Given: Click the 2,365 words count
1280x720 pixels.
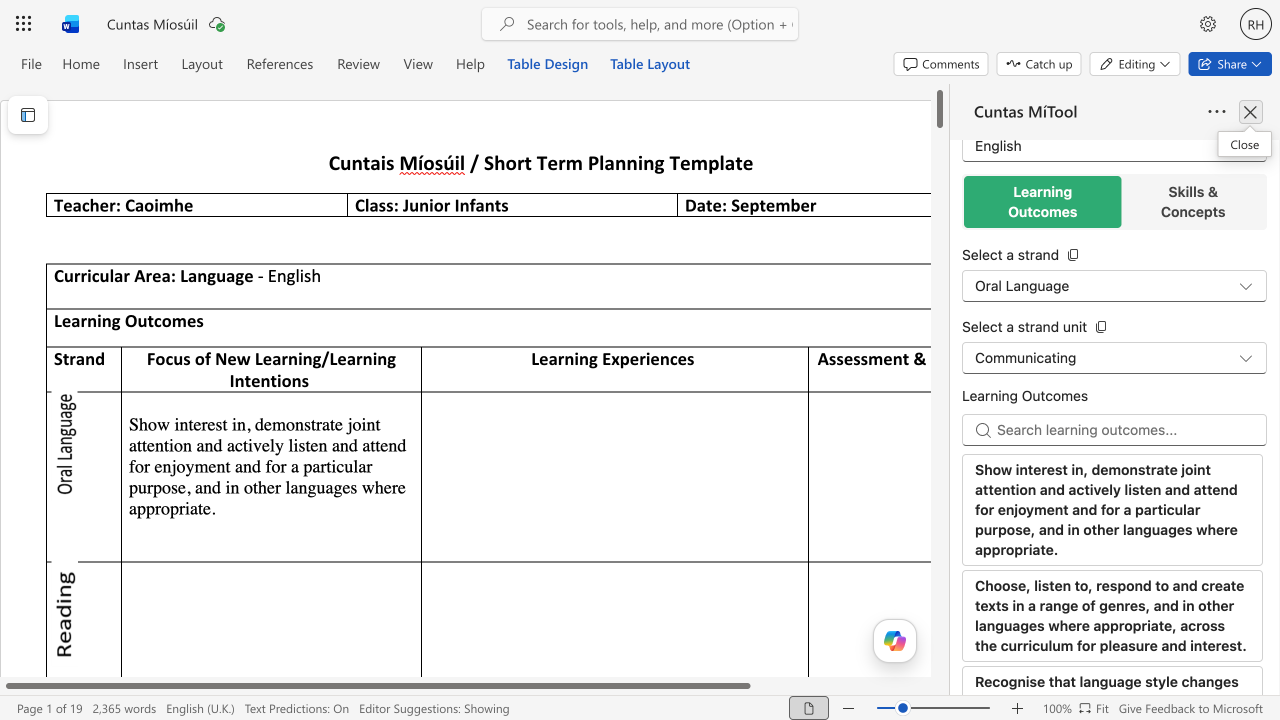Looking at the screenshot, I should [x=124, y=708].
